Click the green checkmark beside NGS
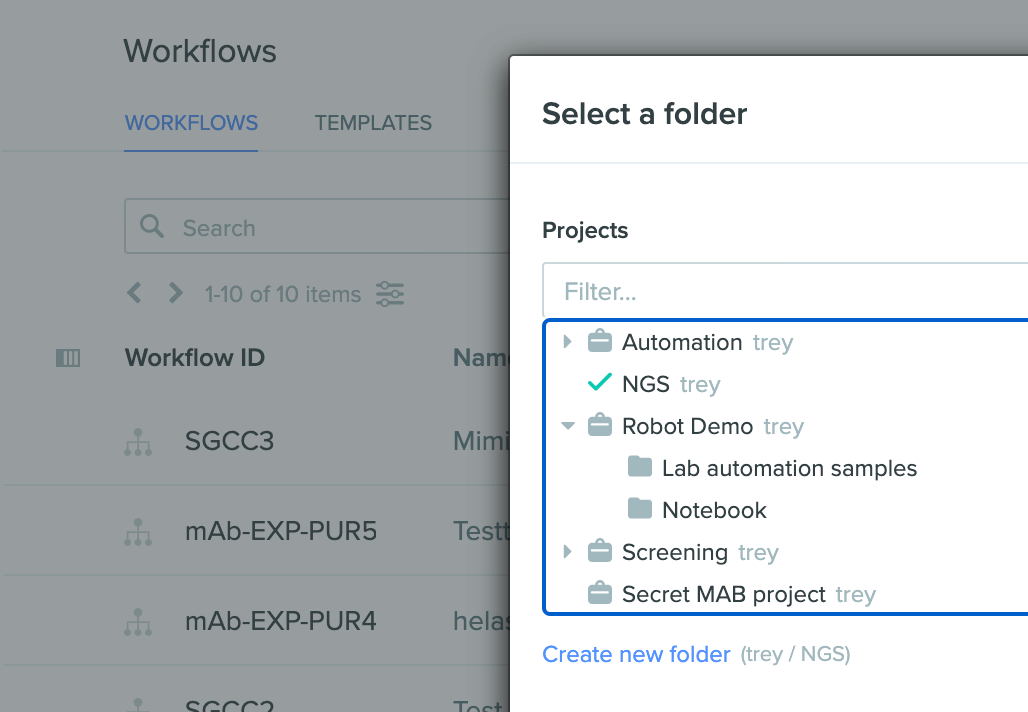Viewport: 1028px width, 712px height. click(x=600, y=382)
